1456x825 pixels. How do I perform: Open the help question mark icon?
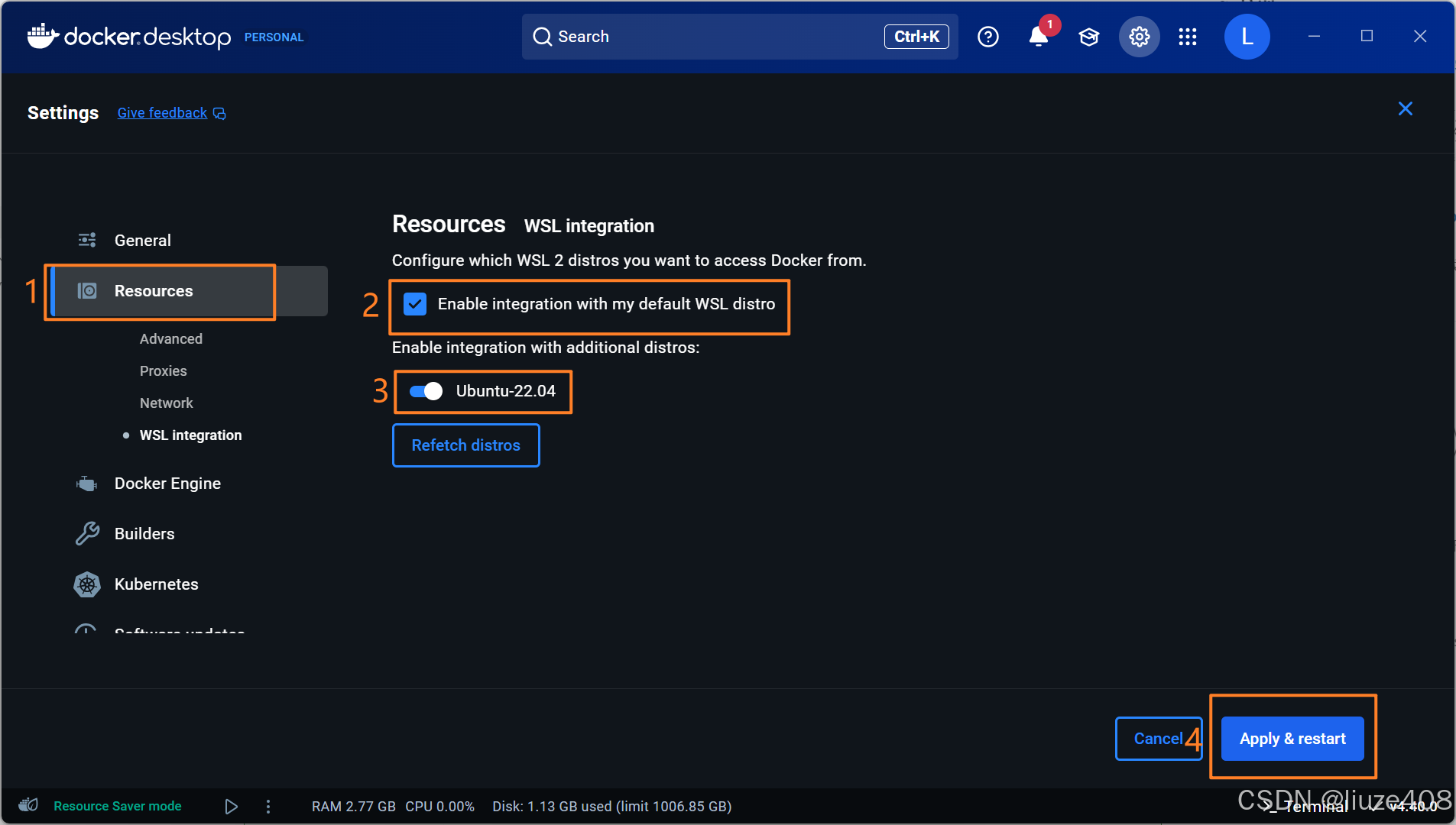click(988, 37)
